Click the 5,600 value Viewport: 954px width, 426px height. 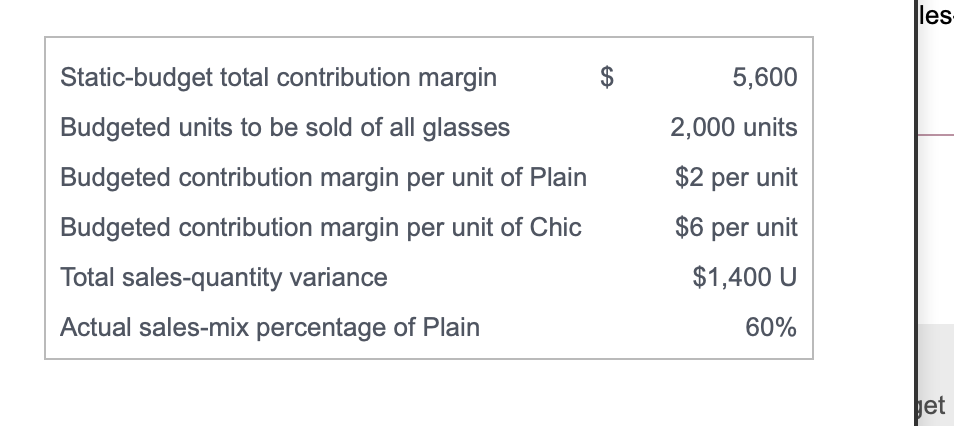[x=765, y=77]
